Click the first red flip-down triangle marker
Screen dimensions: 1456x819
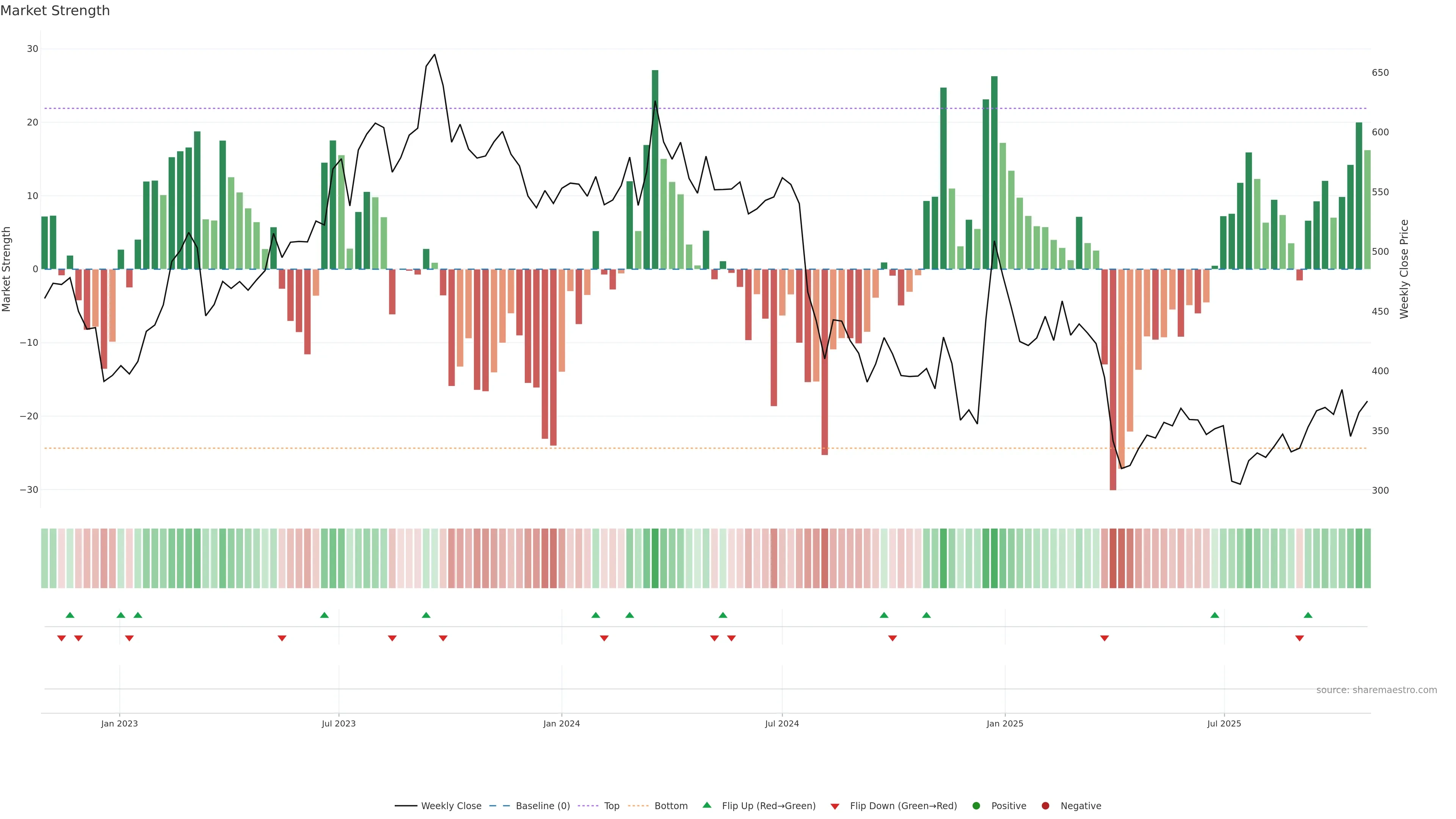point(61,638)
